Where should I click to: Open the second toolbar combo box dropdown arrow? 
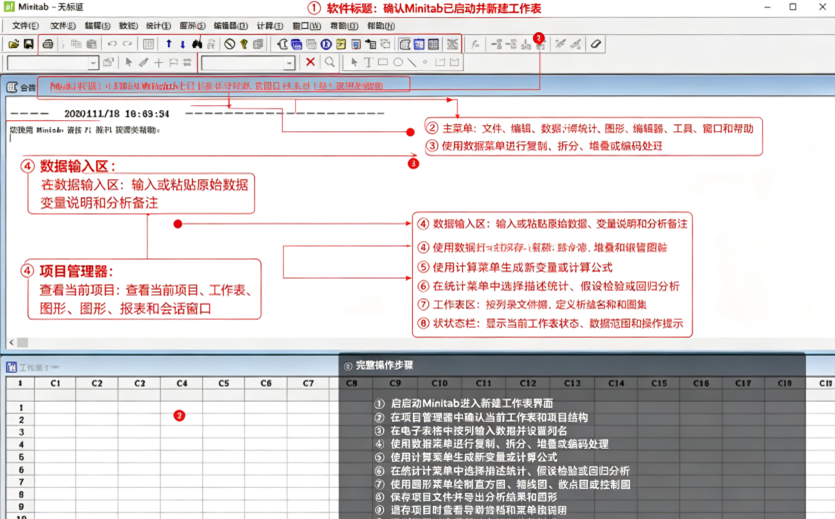point(289,63)
